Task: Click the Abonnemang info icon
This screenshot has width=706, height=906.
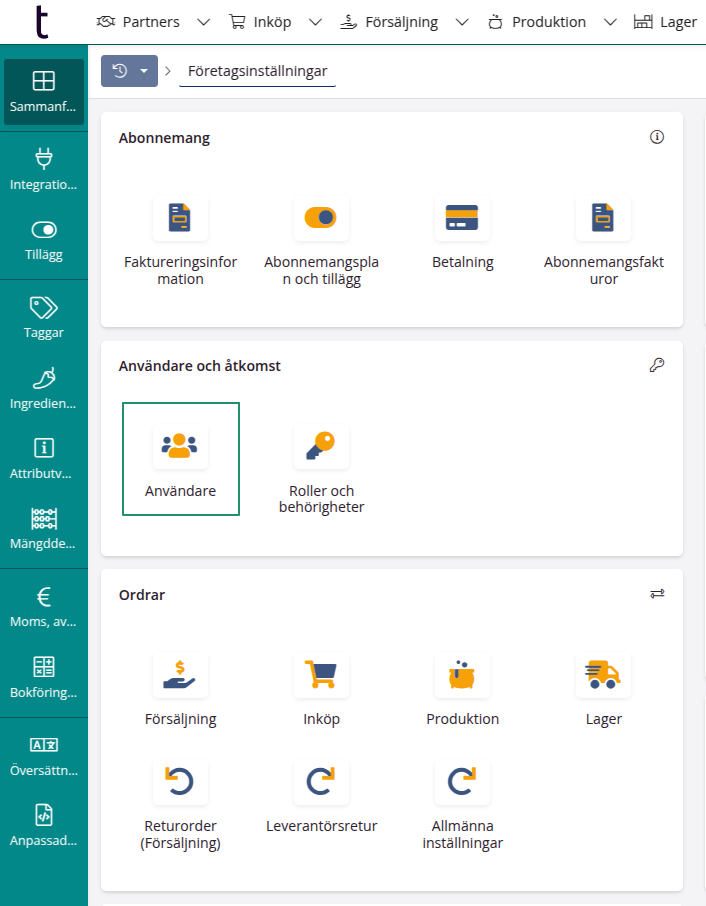Action: click(657, 138)
